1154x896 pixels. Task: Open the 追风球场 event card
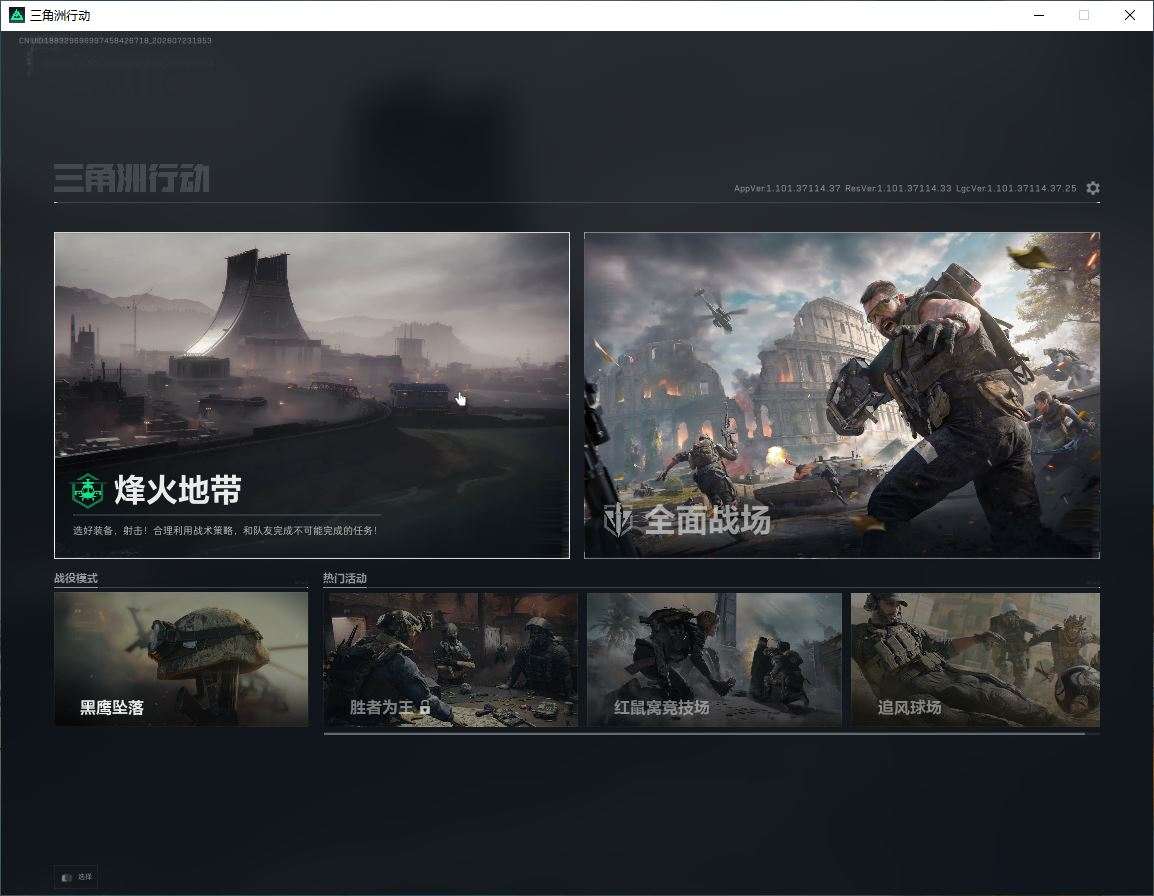pos(976,659)
